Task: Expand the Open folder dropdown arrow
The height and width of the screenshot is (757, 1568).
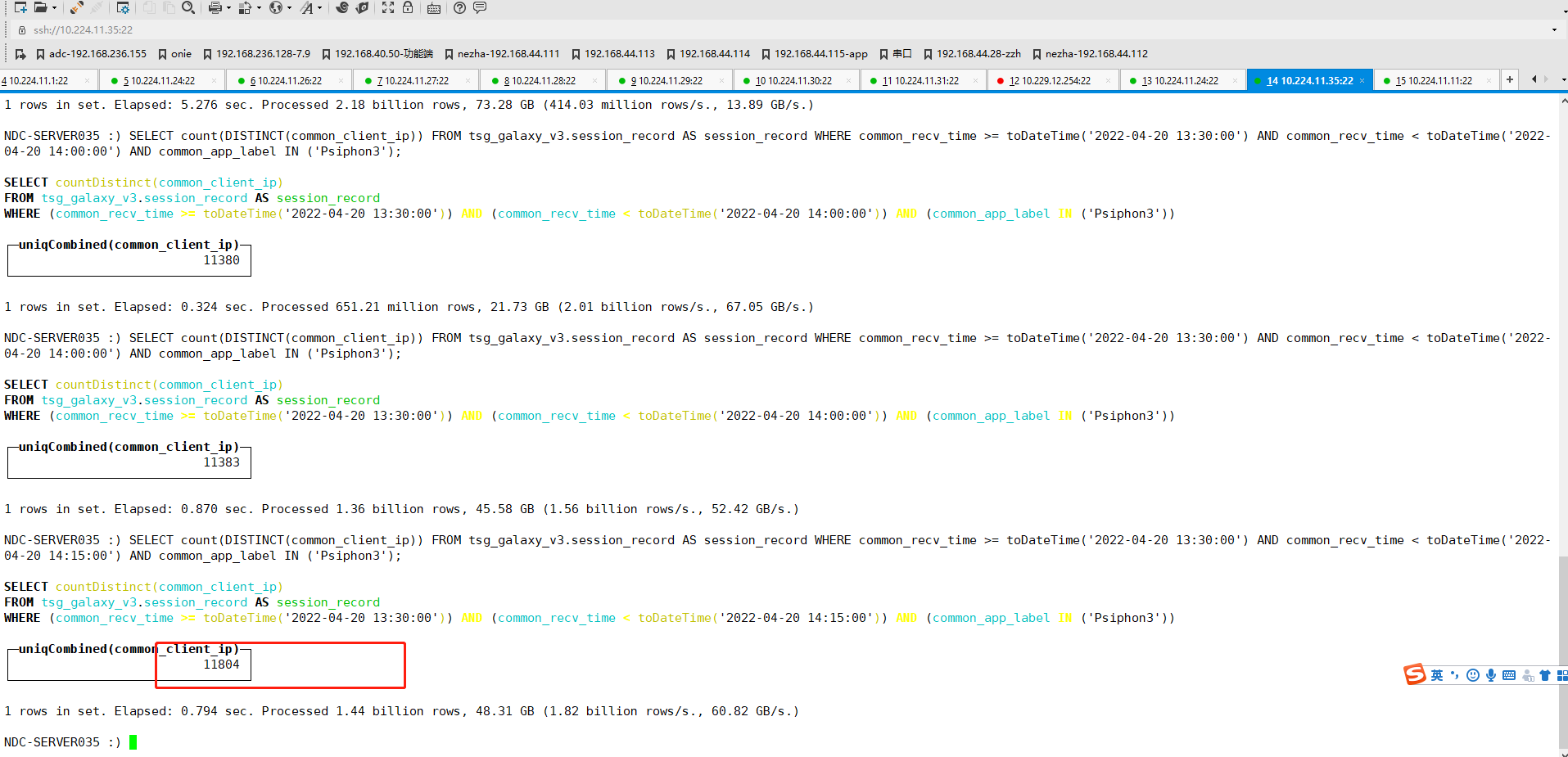Action: pos(54,8)
